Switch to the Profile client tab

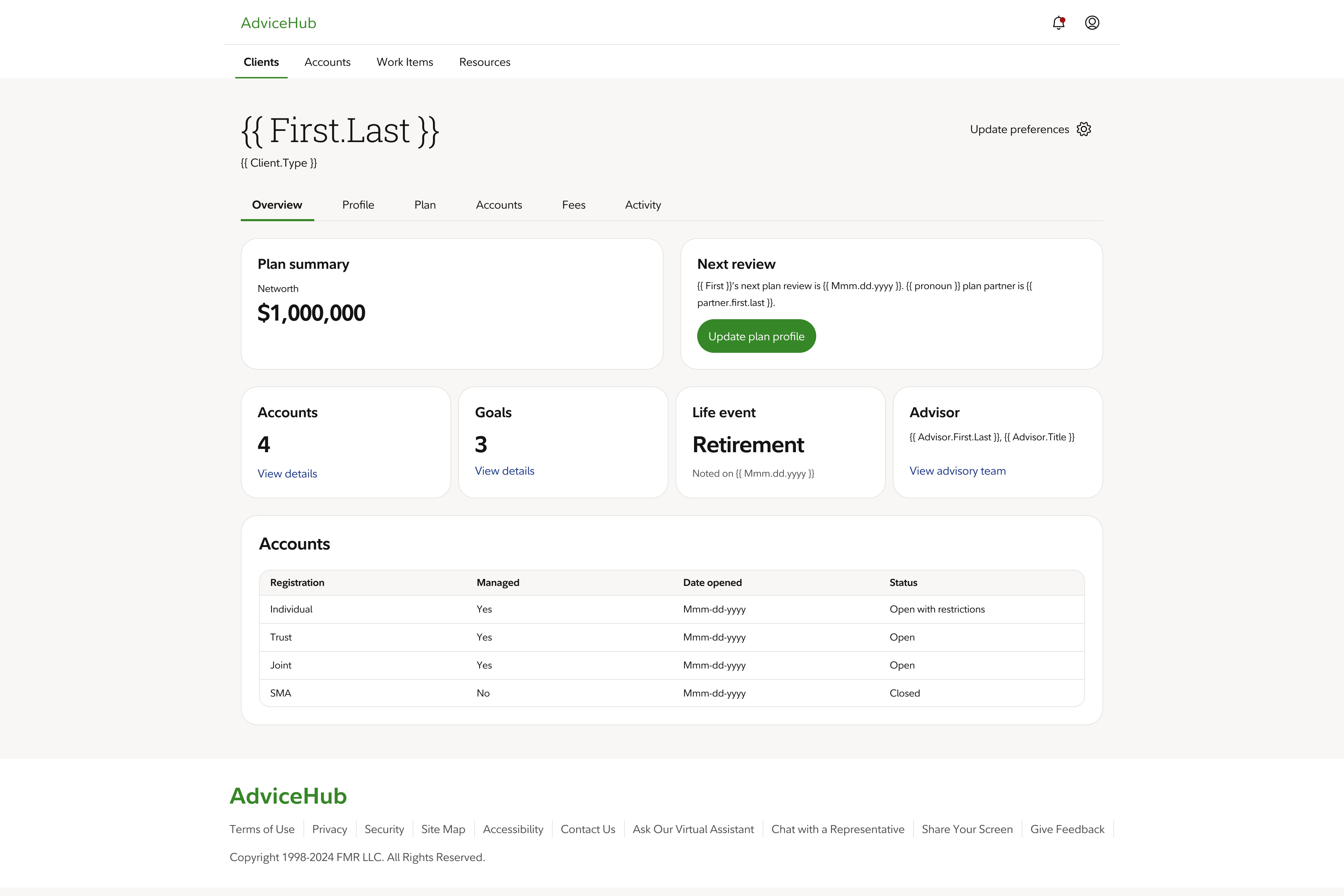click(x=358, y=204)
